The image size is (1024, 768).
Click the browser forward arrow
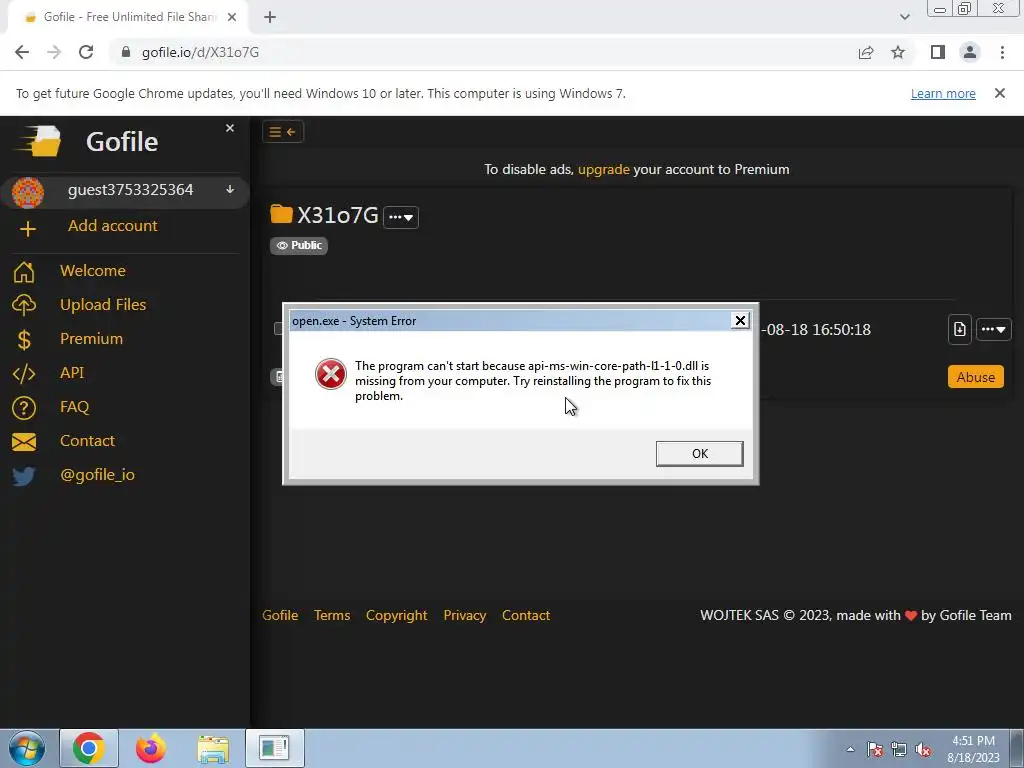[x=54, y=52]
